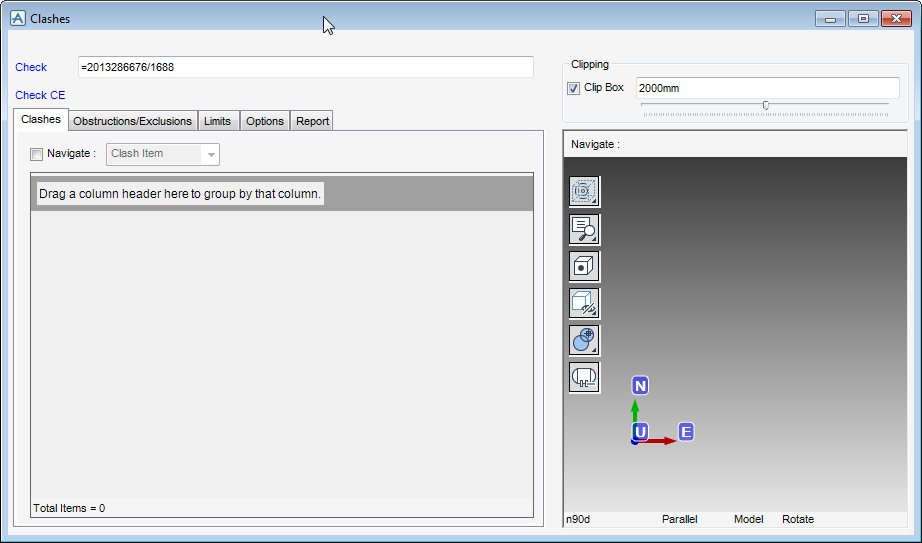The width and height of the screenshot is (922, 543).
Task: Click the Total Items = 0 text
Action: 69,508
